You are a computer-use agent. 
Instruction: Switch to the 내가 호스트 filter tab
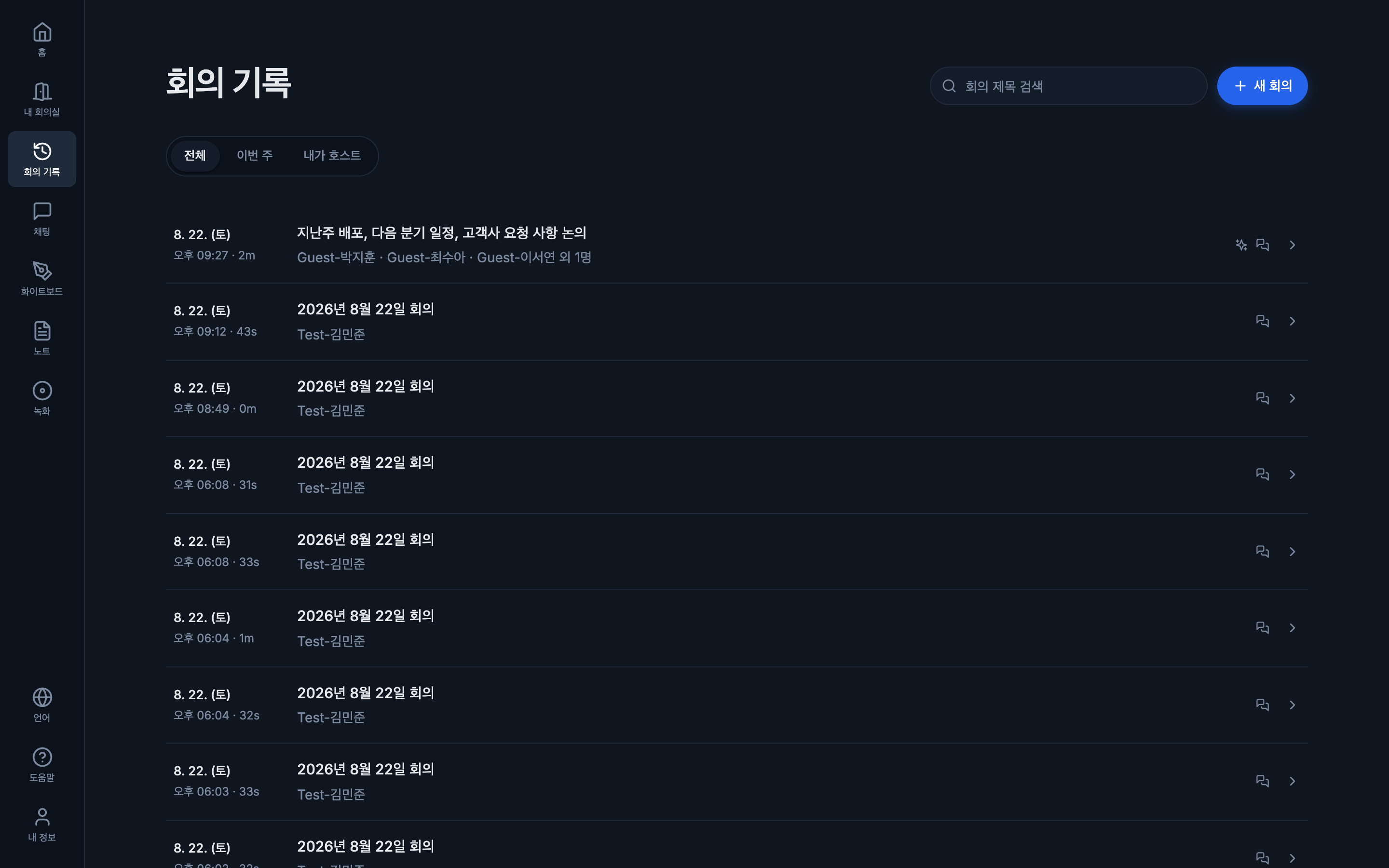332,156
